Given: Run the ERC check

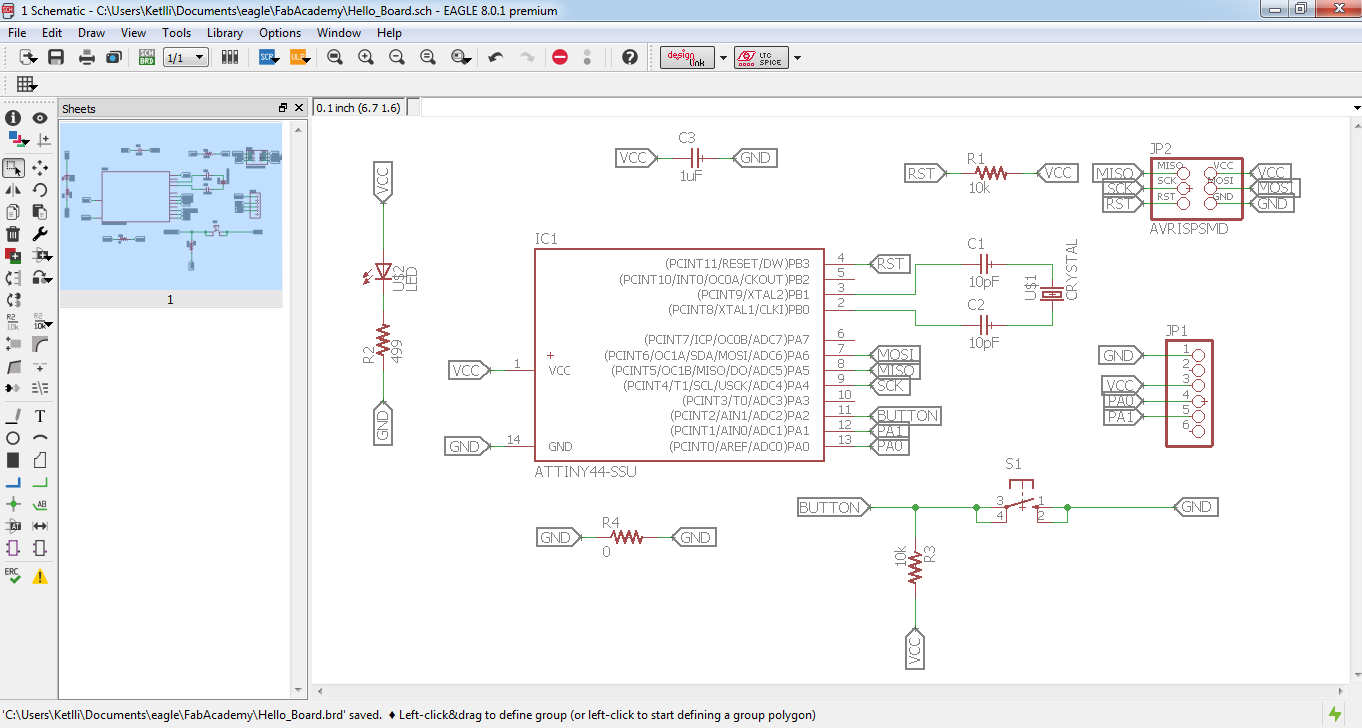Looking at the screenshot, I should 14,576.
